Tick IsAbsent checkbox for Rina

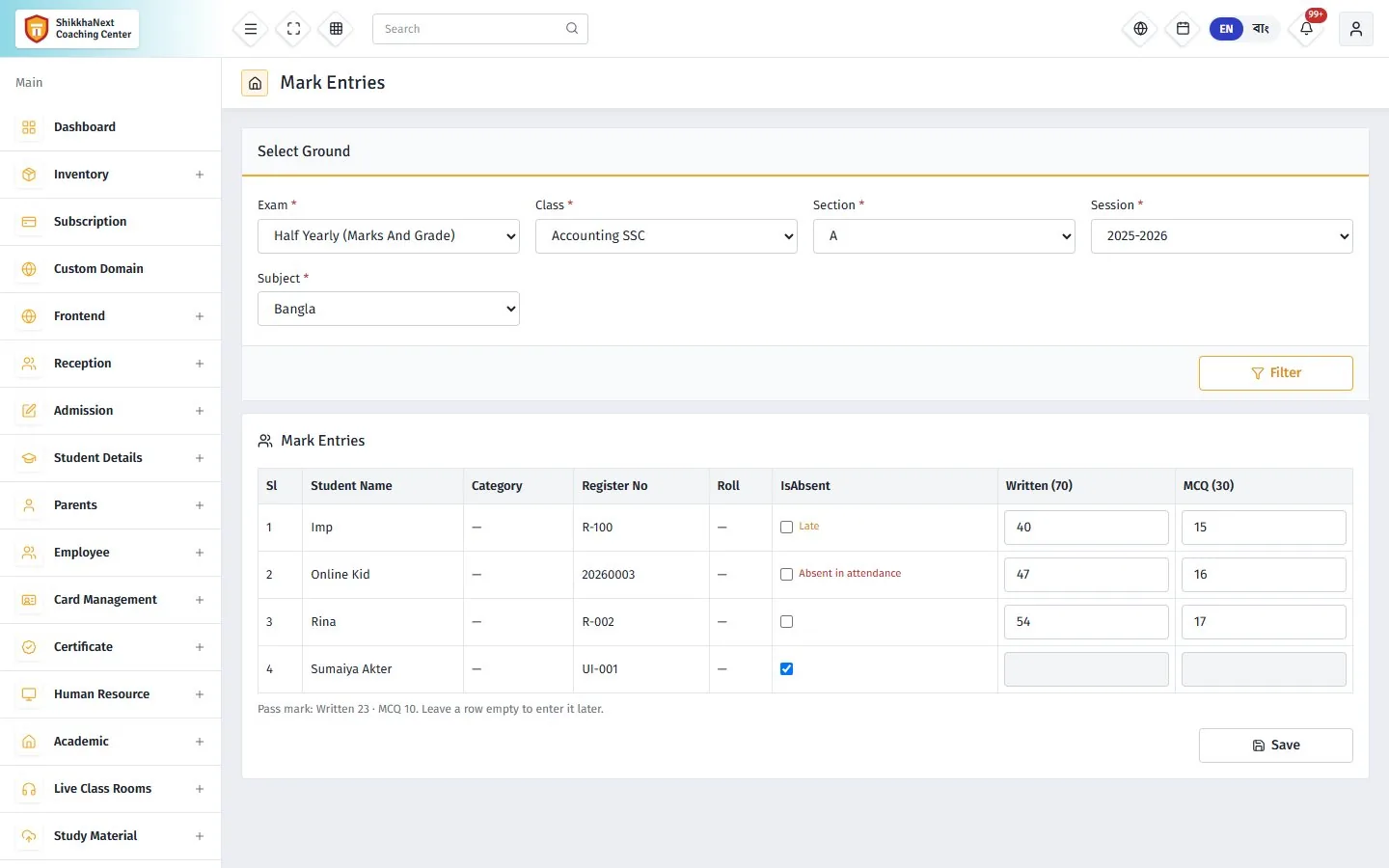pyautogui.click(x=787, y=622)
